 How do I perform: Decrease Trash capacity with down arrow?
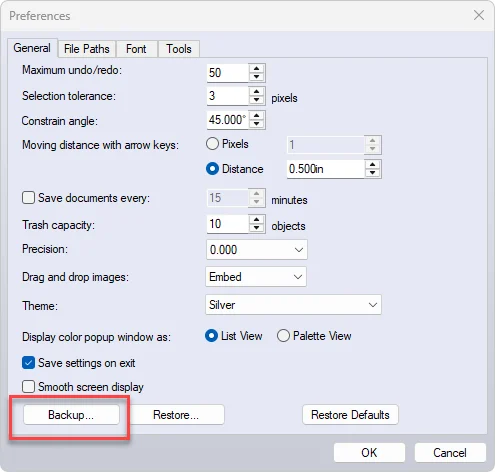tap(256, 228)
